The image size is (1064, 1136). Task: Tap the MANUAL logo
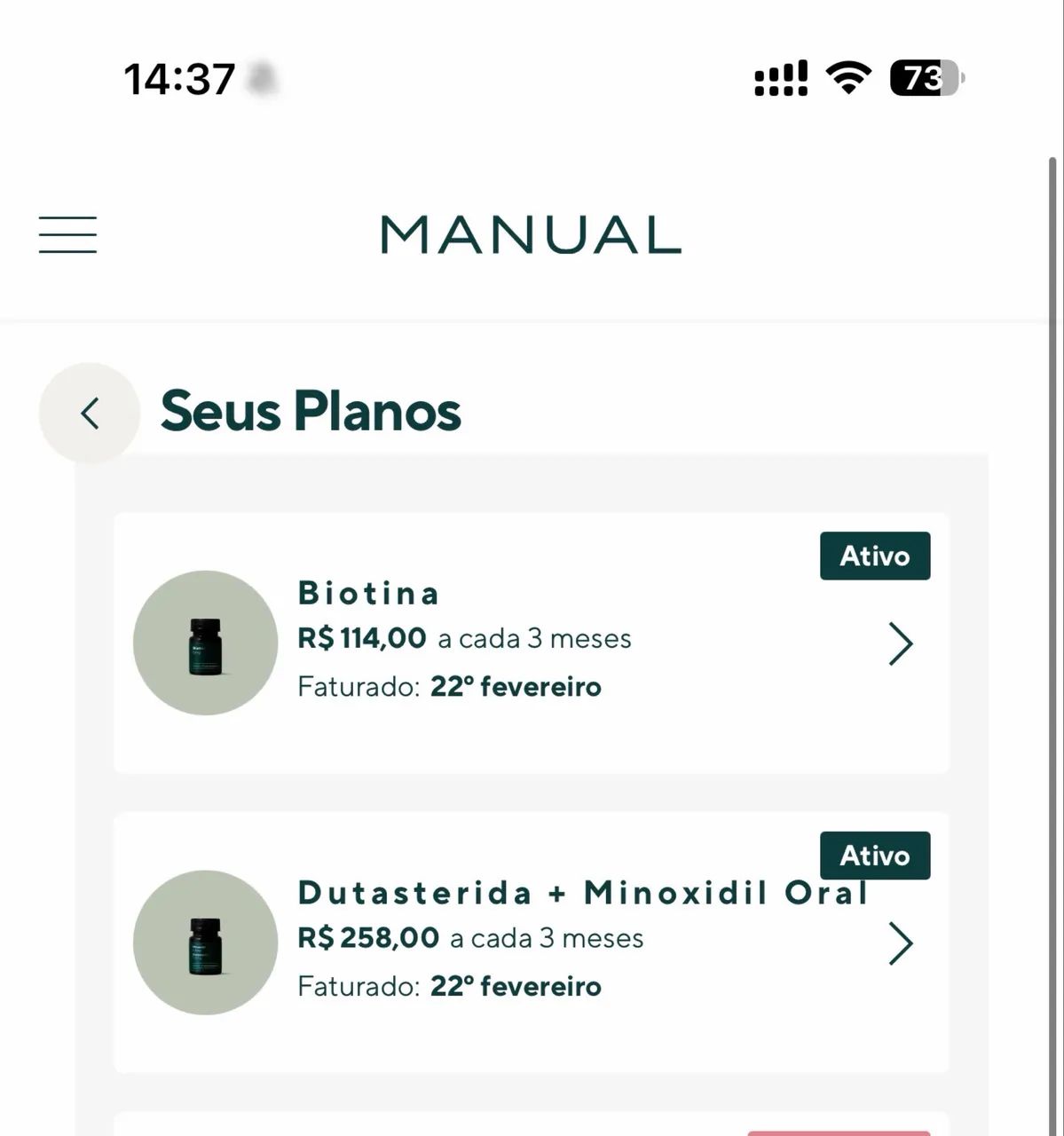coord(531,235)
